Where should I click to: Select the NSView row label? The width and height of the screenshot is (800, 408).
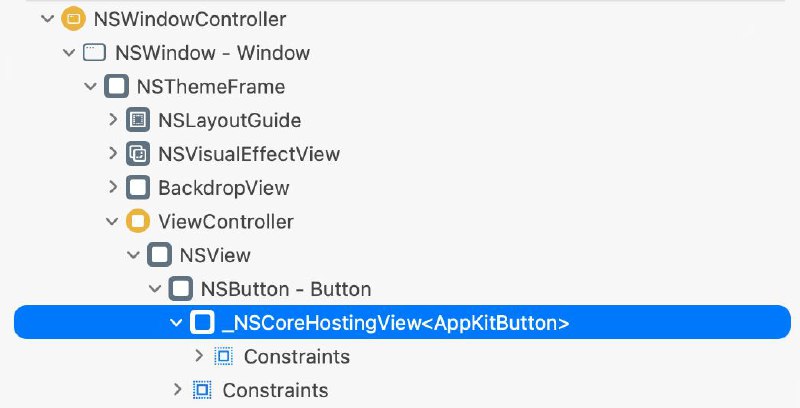click(214, 255)
